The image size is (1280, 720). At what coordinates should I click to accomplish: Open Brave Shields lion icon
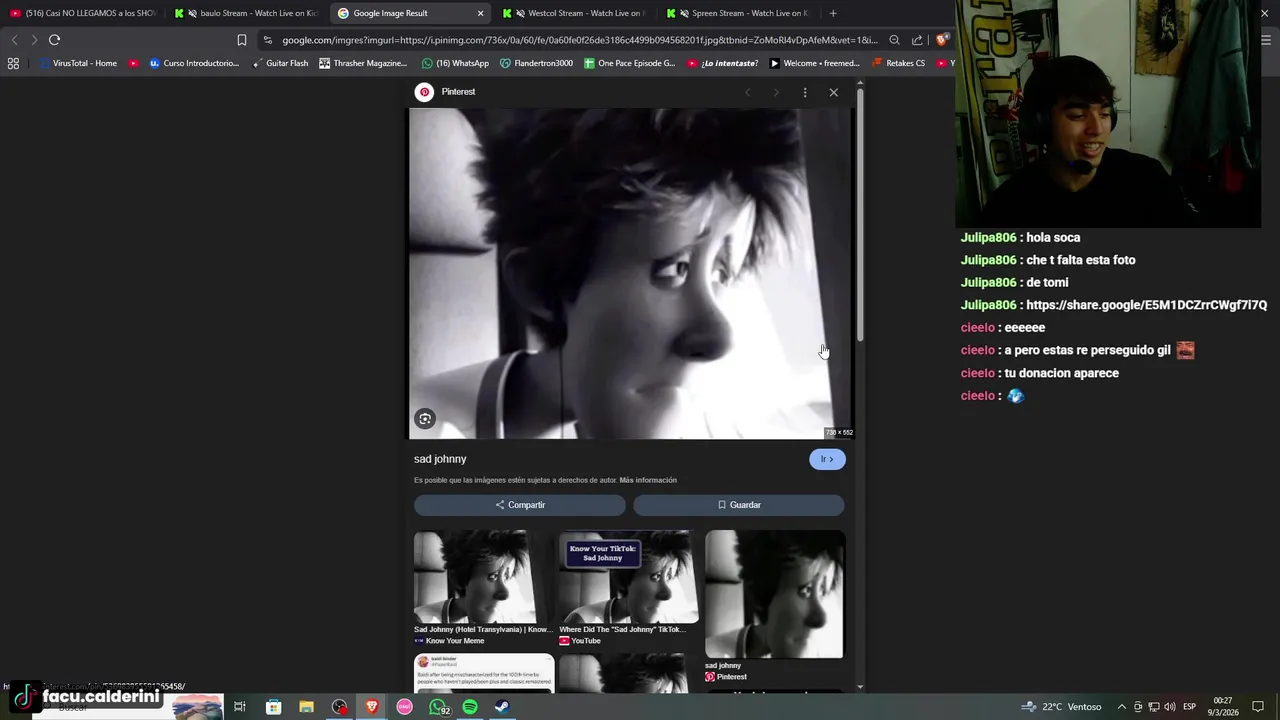point(941,40)
